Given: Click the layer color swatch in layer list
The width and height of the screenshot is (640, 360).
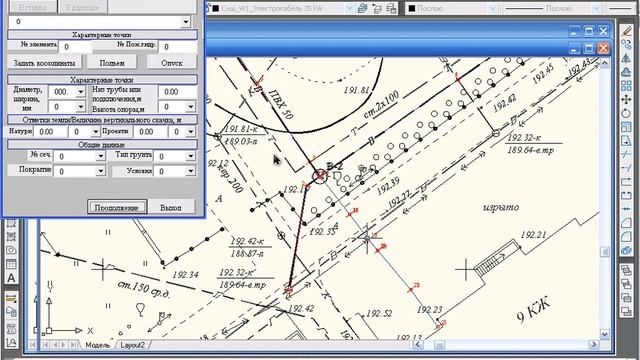Looking at the screenshot, I should [x=216, y=8].
